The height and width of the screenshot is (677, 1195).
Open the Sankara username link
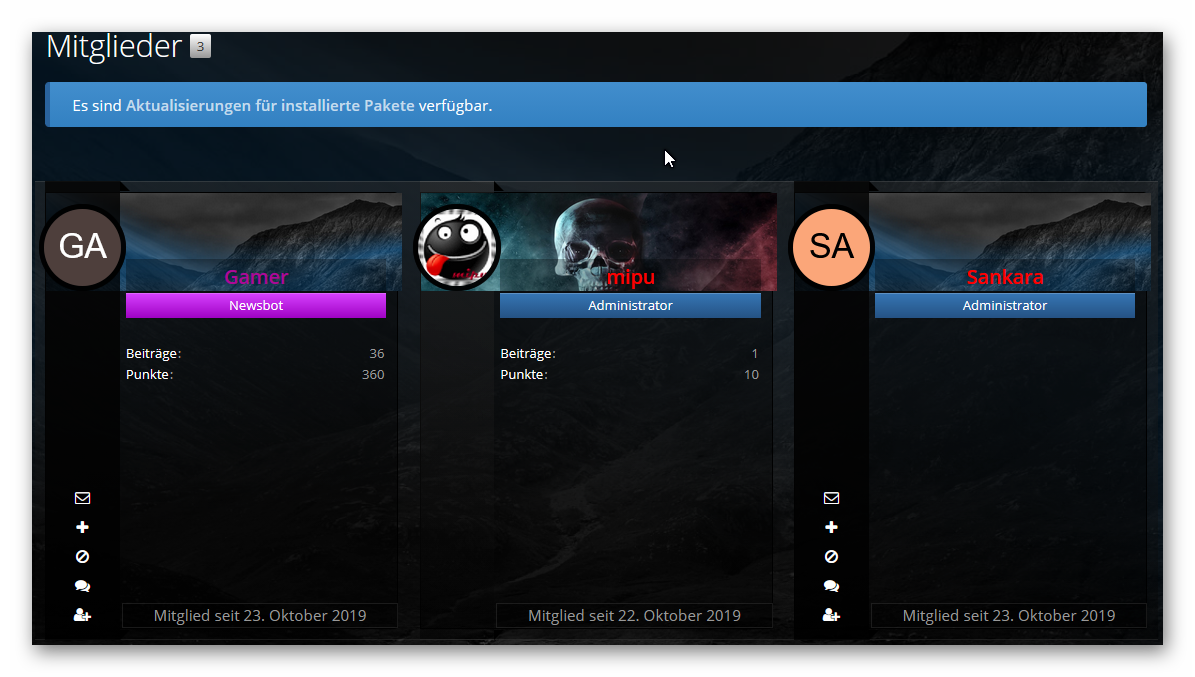1005,277
